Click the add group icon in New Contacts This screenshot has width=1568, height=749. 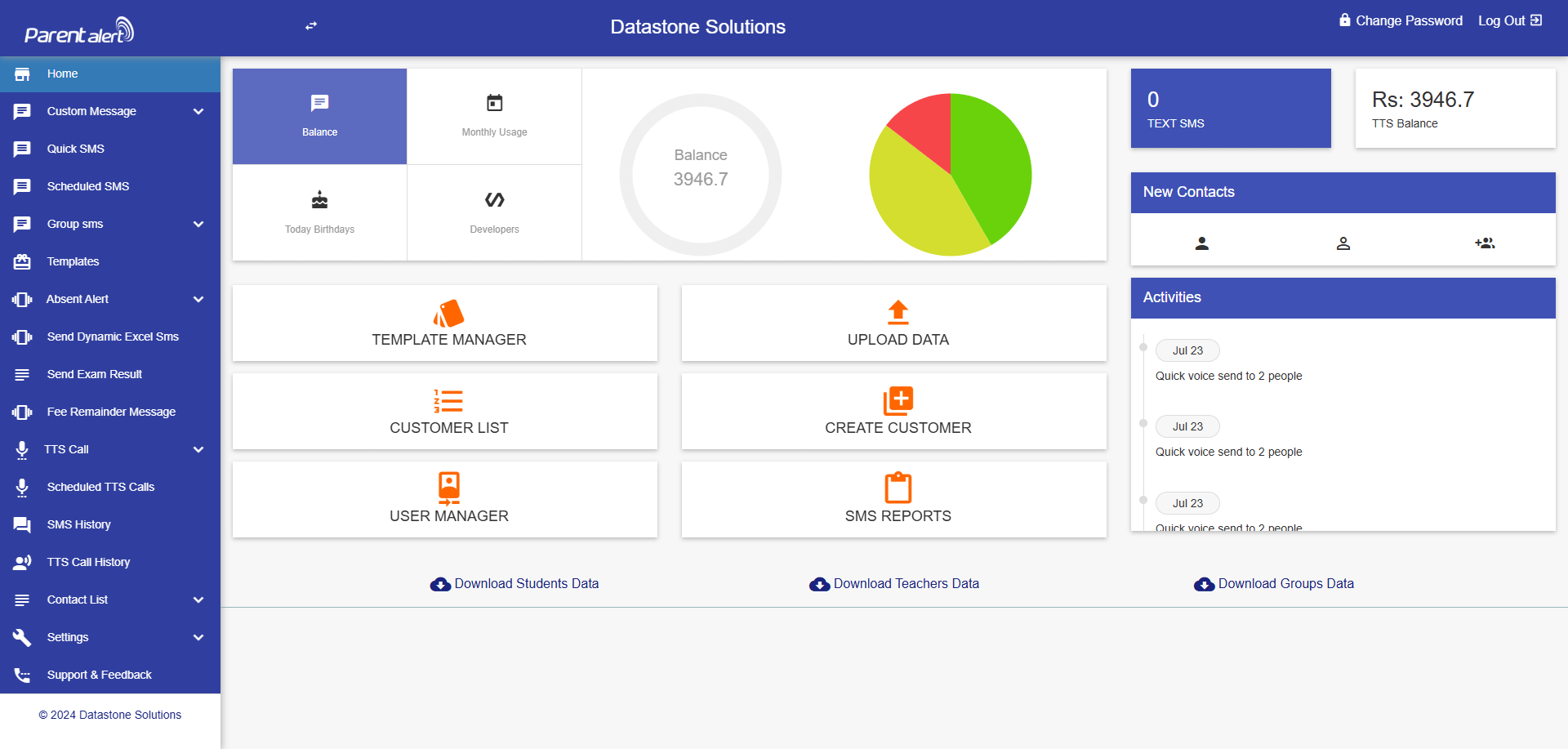pyautogui.click(x=1485, y=243)
